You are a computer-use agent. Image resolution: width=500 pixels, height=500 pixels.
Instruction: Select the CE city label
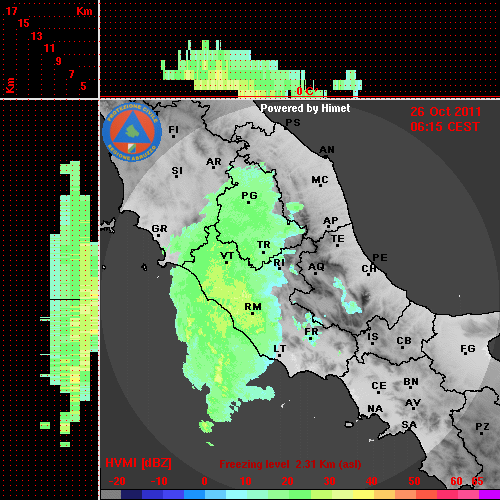click(379, 386)
